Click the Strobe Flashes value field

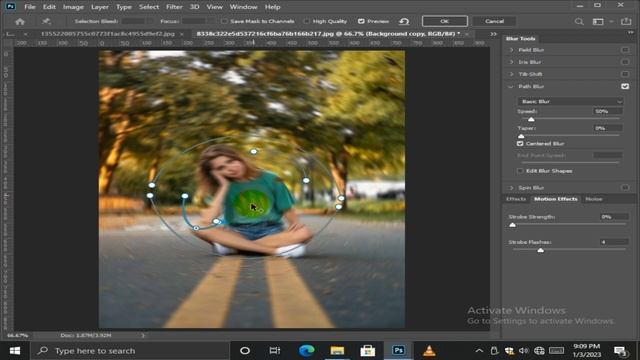pos(614,242)
